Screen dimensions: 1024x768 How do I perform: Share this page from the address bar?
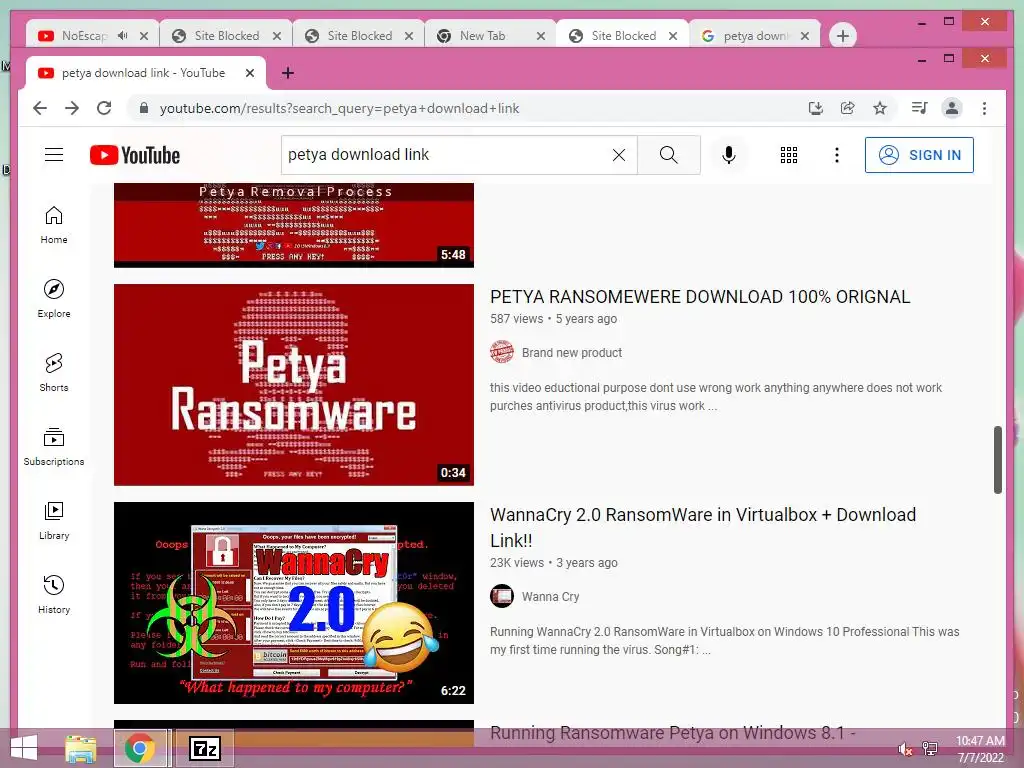tap(848, 108)
